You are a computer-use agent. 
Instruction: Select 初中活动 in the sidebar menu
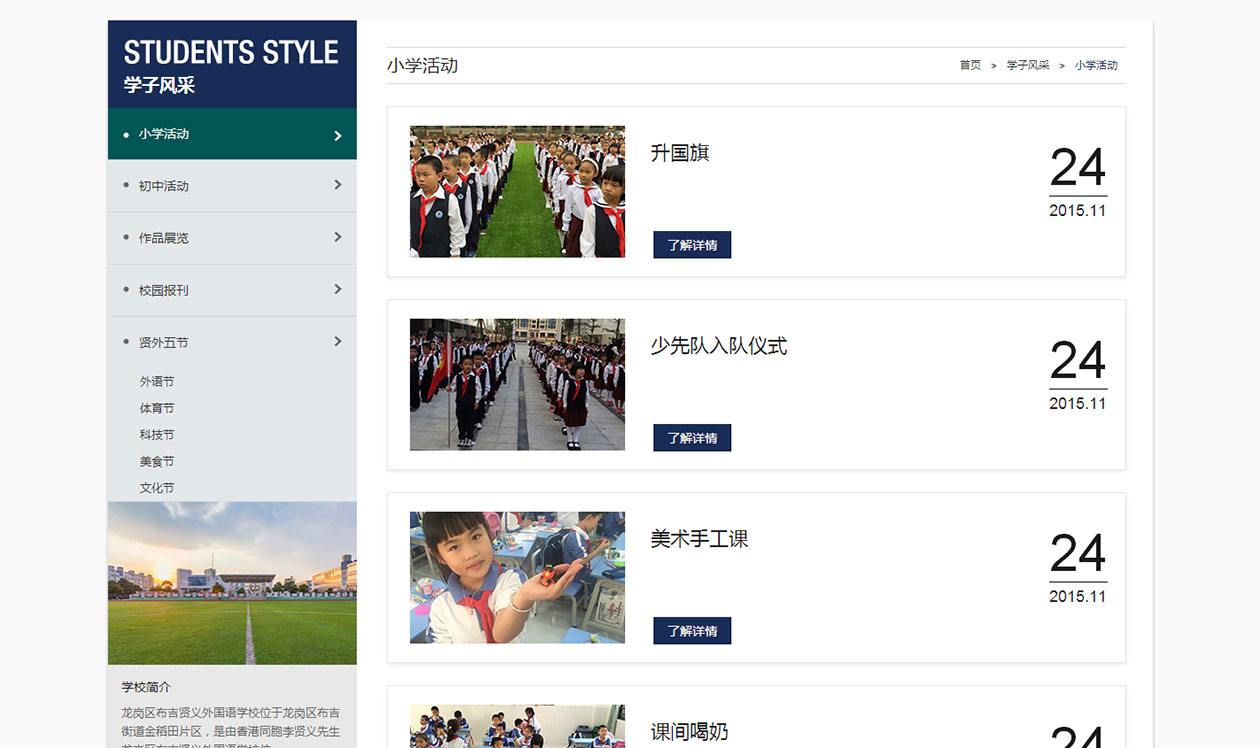232,186
